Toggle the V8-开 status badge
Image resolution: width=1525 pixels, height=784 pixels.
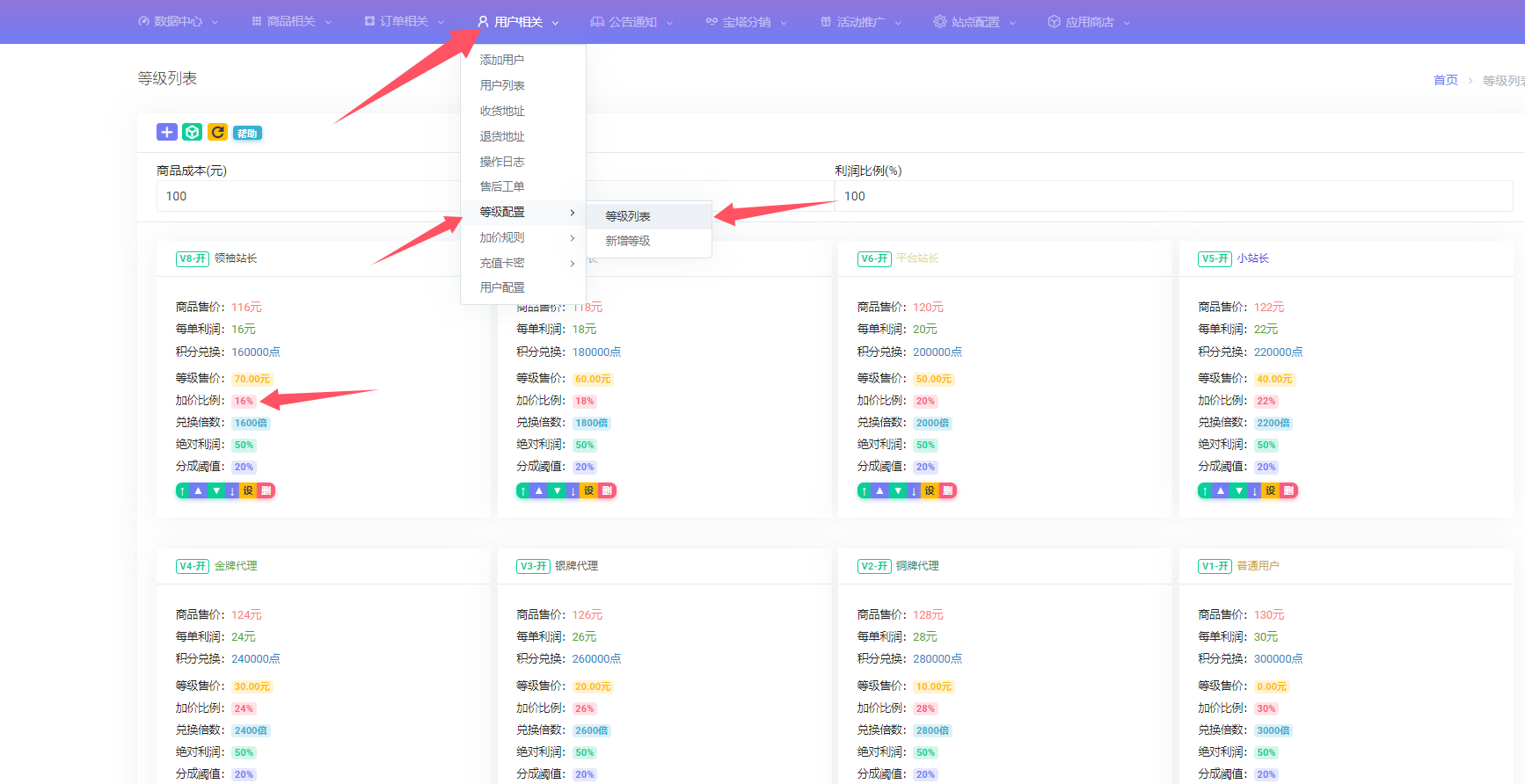pos(193,258)
